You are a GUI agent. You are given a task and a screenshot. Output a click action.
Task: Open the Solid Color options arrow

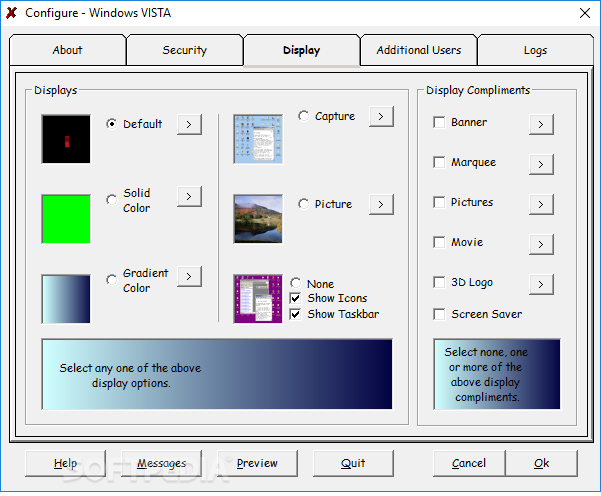pyautogui.click(x=189, y=196)
